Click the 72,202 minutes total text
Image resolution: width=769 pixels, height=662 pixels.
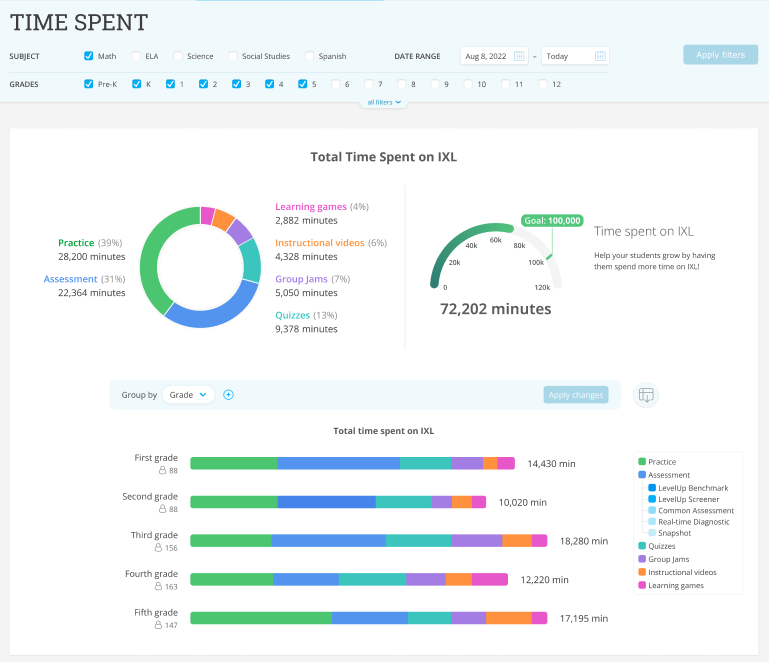pos(496,309)
